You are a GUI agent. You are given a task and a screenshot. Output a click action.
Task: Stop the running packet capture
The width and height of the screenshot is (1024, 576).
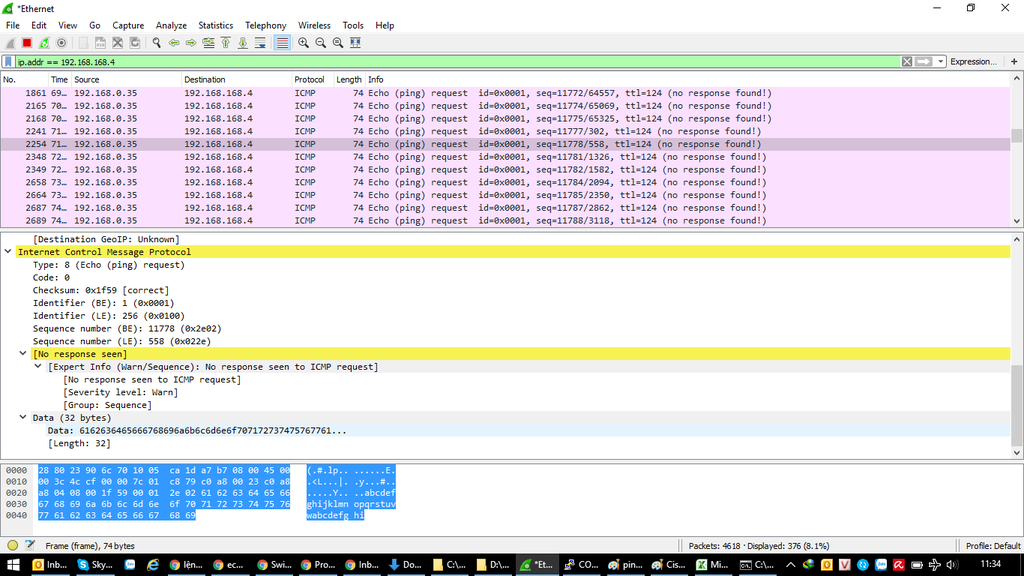coord(27,43)
